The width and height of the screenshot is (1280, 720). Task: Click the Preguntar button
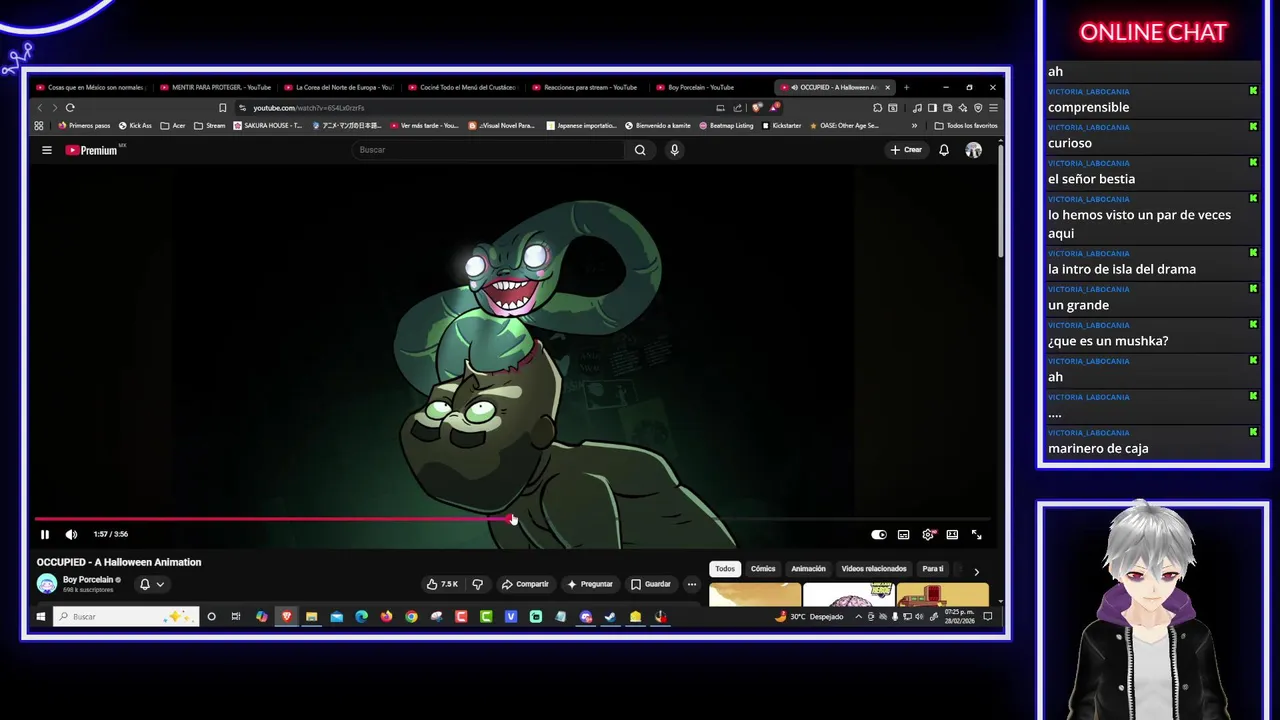[590, 584]
